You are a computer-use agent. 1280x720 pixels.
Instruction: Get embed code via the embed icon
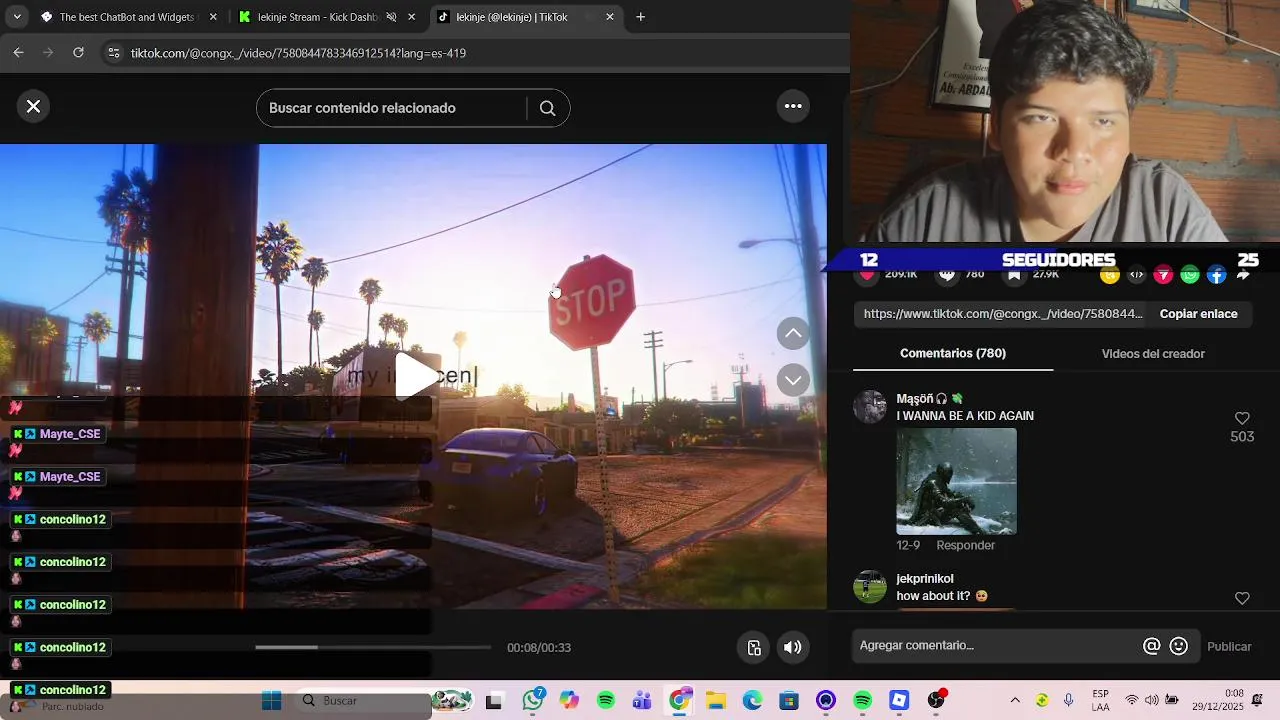[x=1136, y=274]
